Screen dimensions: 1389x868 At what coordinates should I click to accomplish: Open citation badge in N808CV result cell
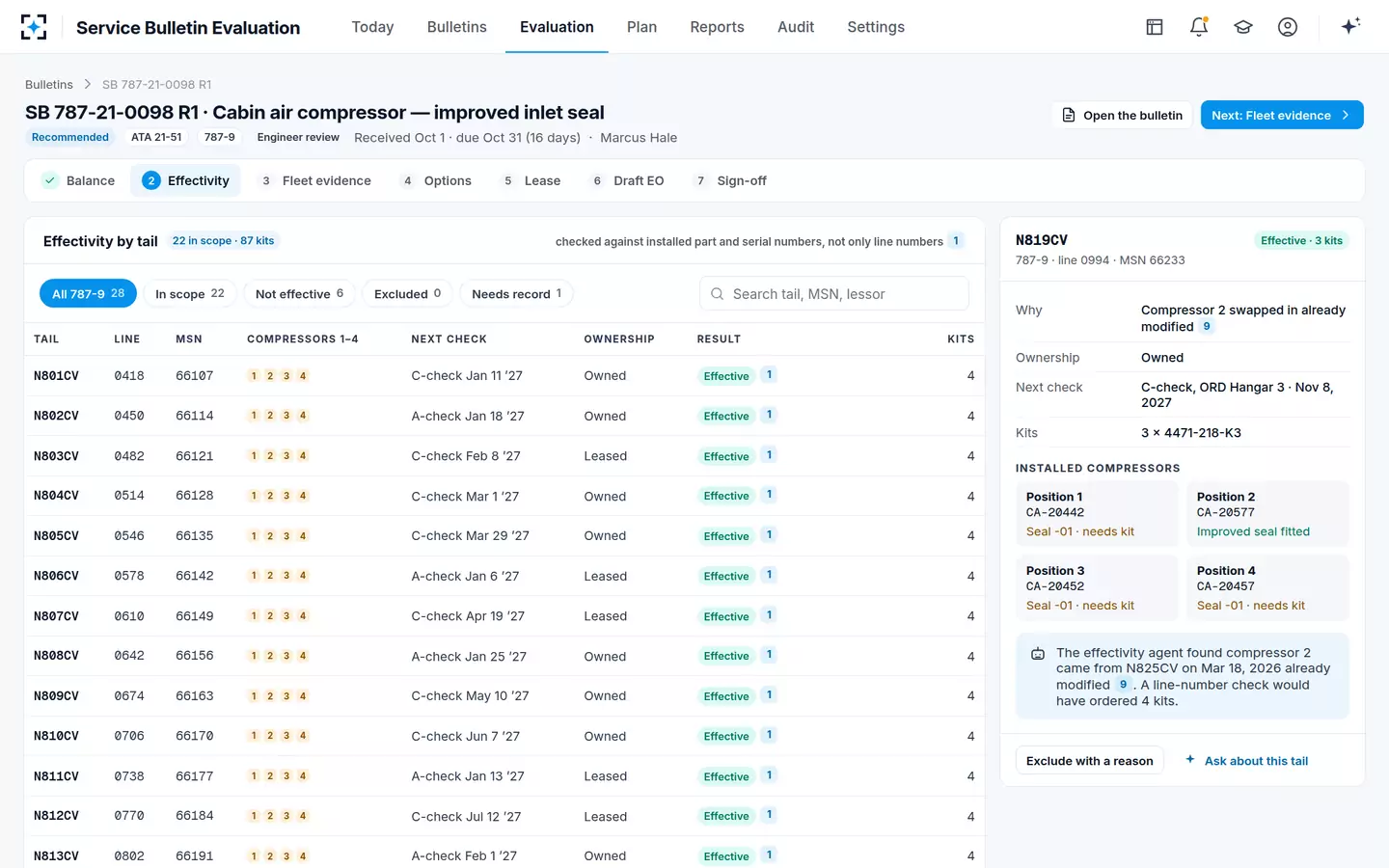(769, 655)
